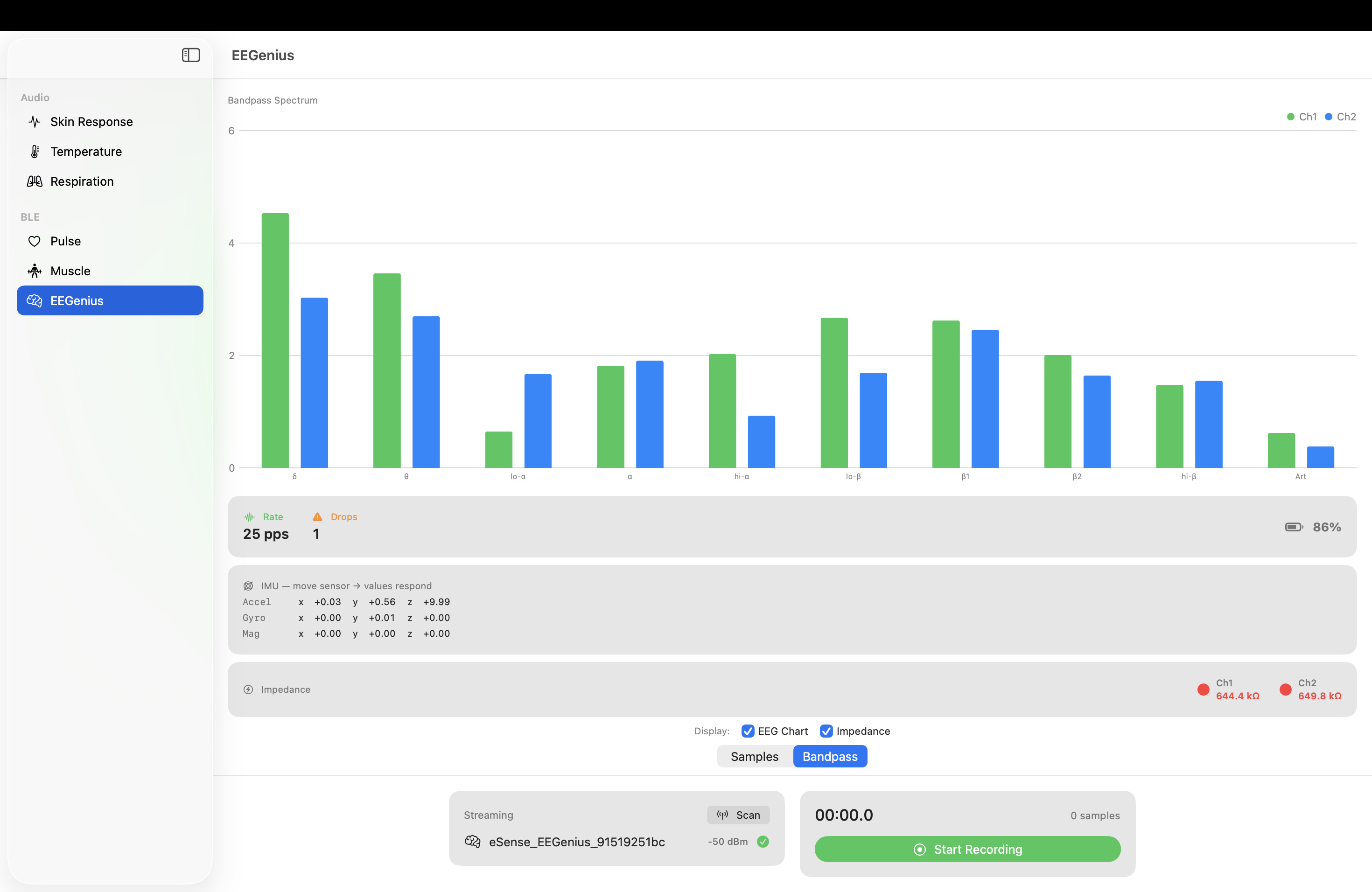Click the Accel z +9.99 value
This screenshot has height=892, width=1372.
(x=436, y=602)
